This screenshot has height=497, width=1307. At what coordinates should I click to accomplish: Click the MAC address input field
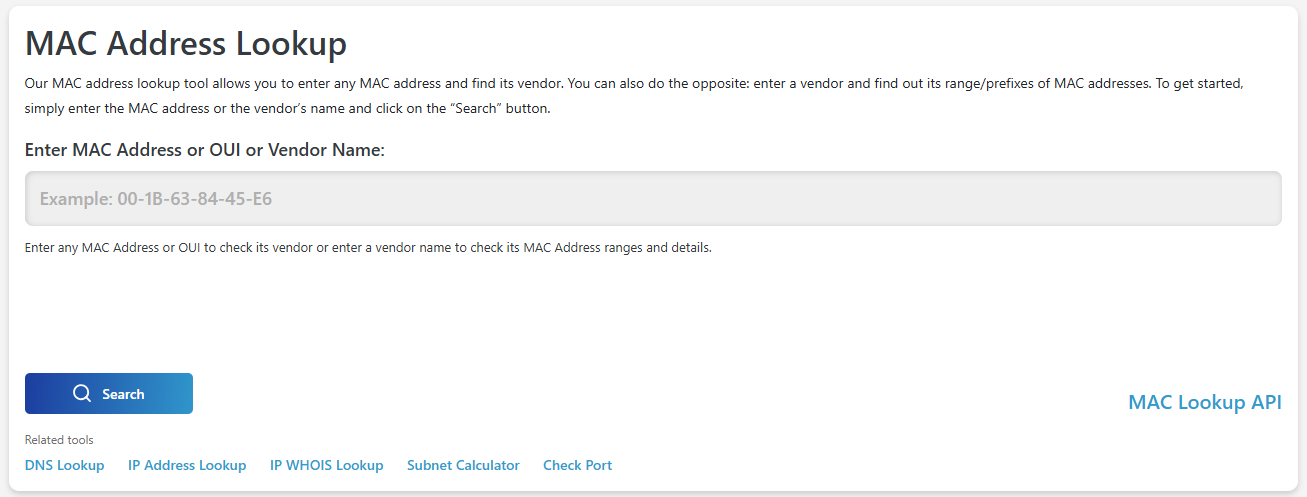click(653, 198)
